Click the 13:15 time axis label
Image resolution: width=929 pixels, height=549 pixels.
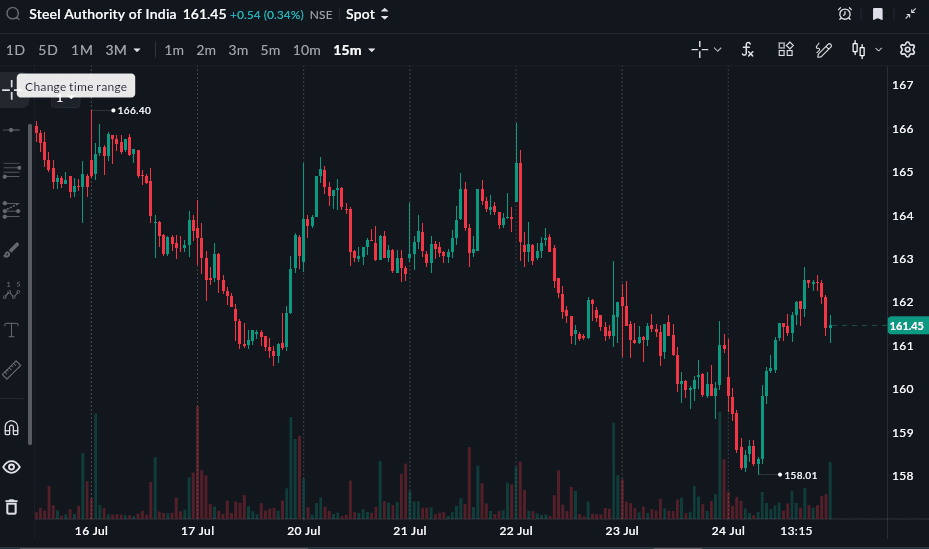796,531
